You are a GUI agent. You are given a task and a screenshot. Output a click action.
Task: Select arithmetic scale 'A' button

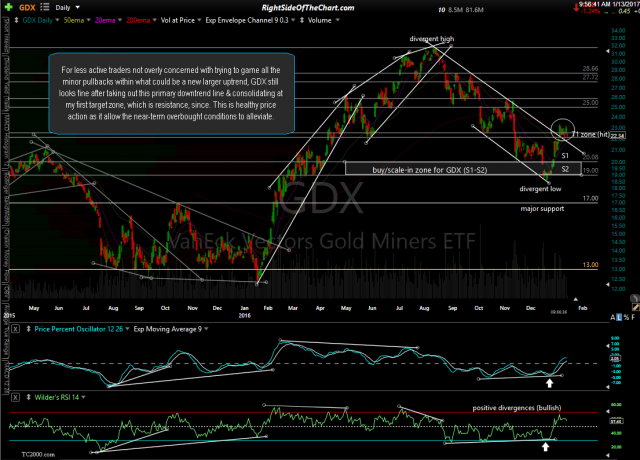tap(613, 318)
